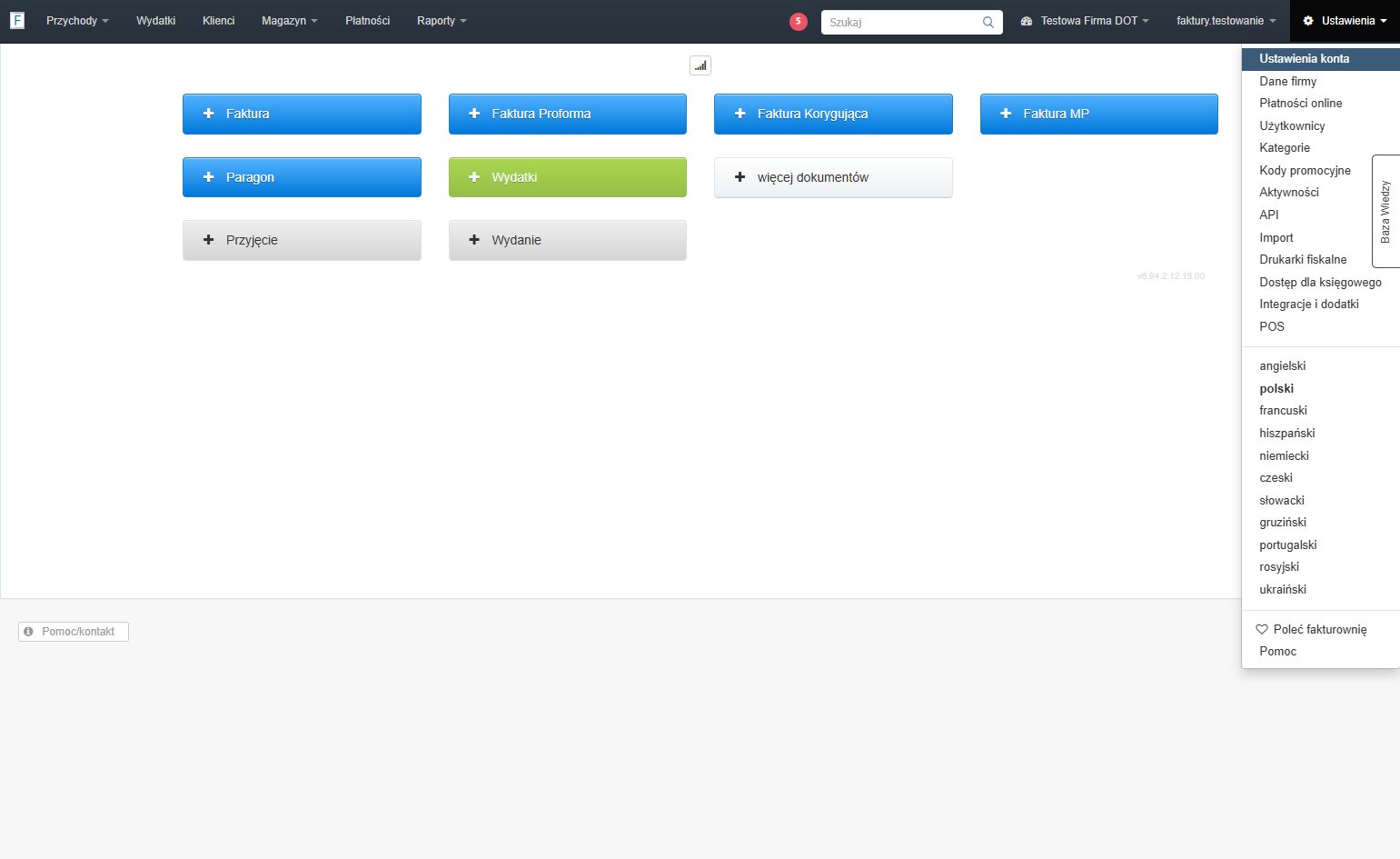Open the Baza Wiedzy side tab
This screenshot has height=859, width=1400.
coord(1385,211)
